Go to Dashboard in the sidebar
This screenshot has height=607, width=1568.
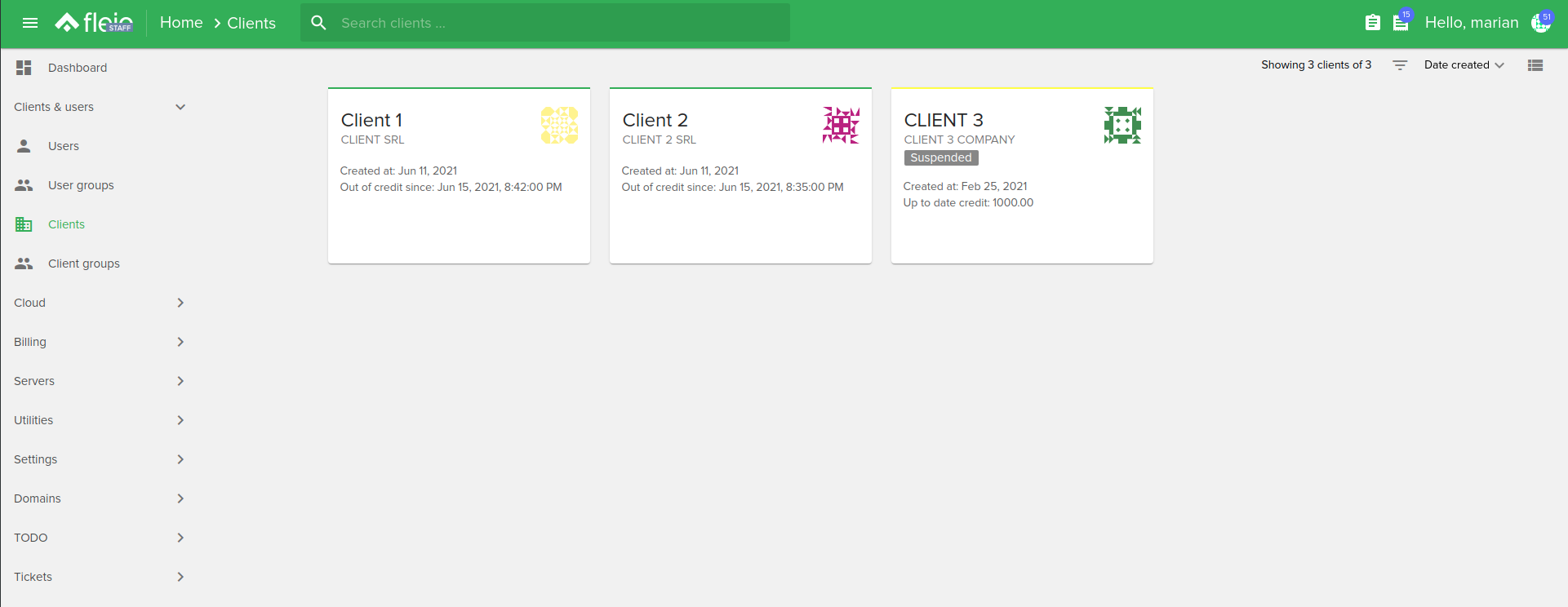pyautogui.click(x=78, y=68)
